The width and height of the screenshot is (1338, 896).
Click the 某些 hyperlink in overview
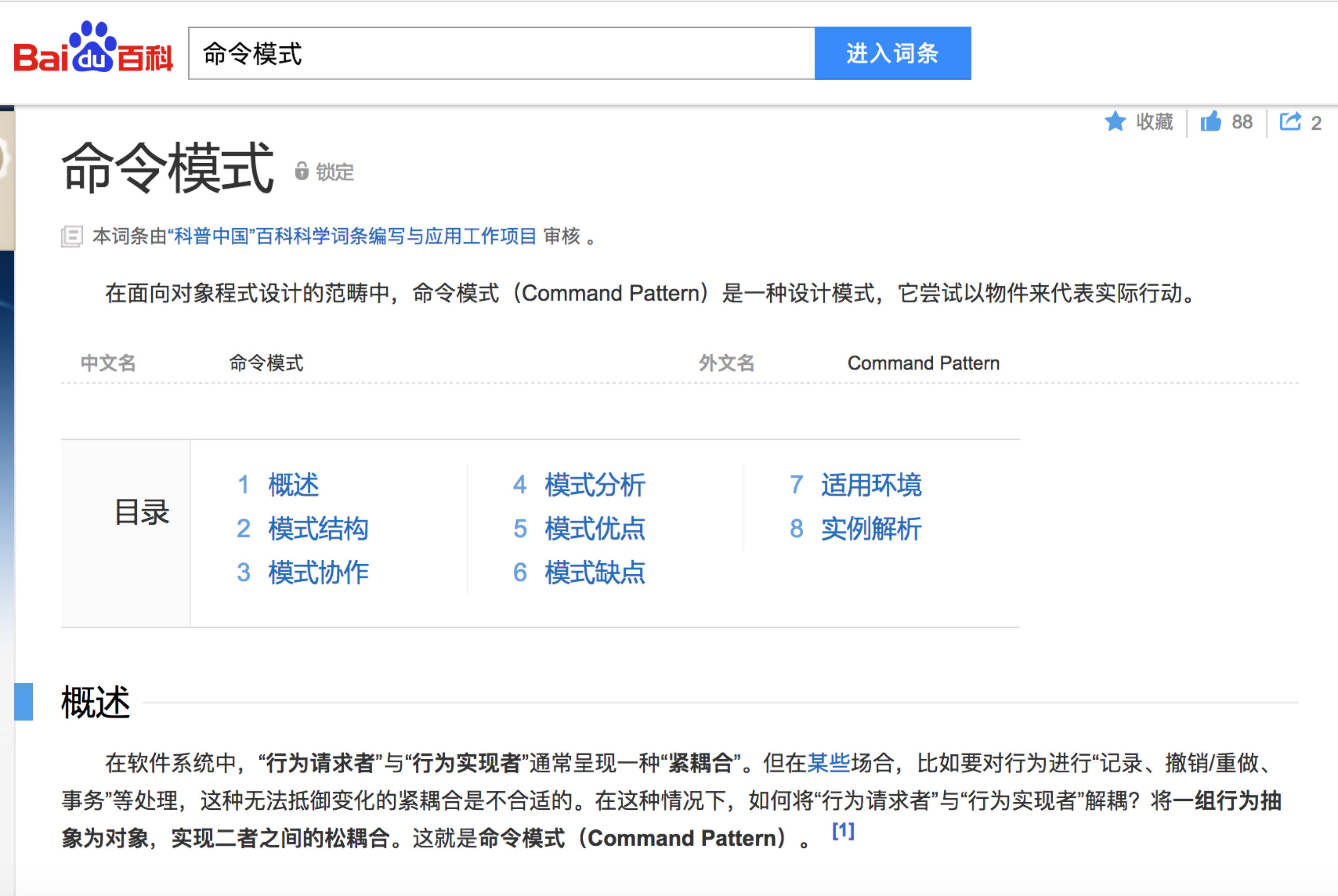828,763
